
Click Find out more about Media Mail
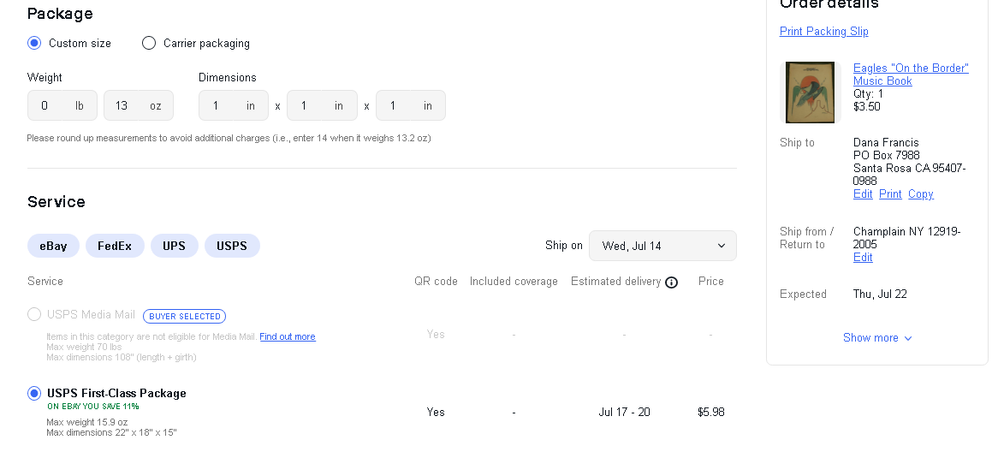pyautogui.click(x=287, y=337)
